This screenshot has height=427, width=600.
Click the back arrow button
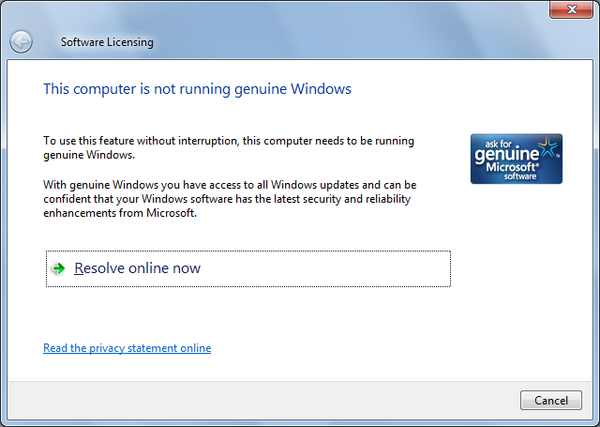click(21, 42)
